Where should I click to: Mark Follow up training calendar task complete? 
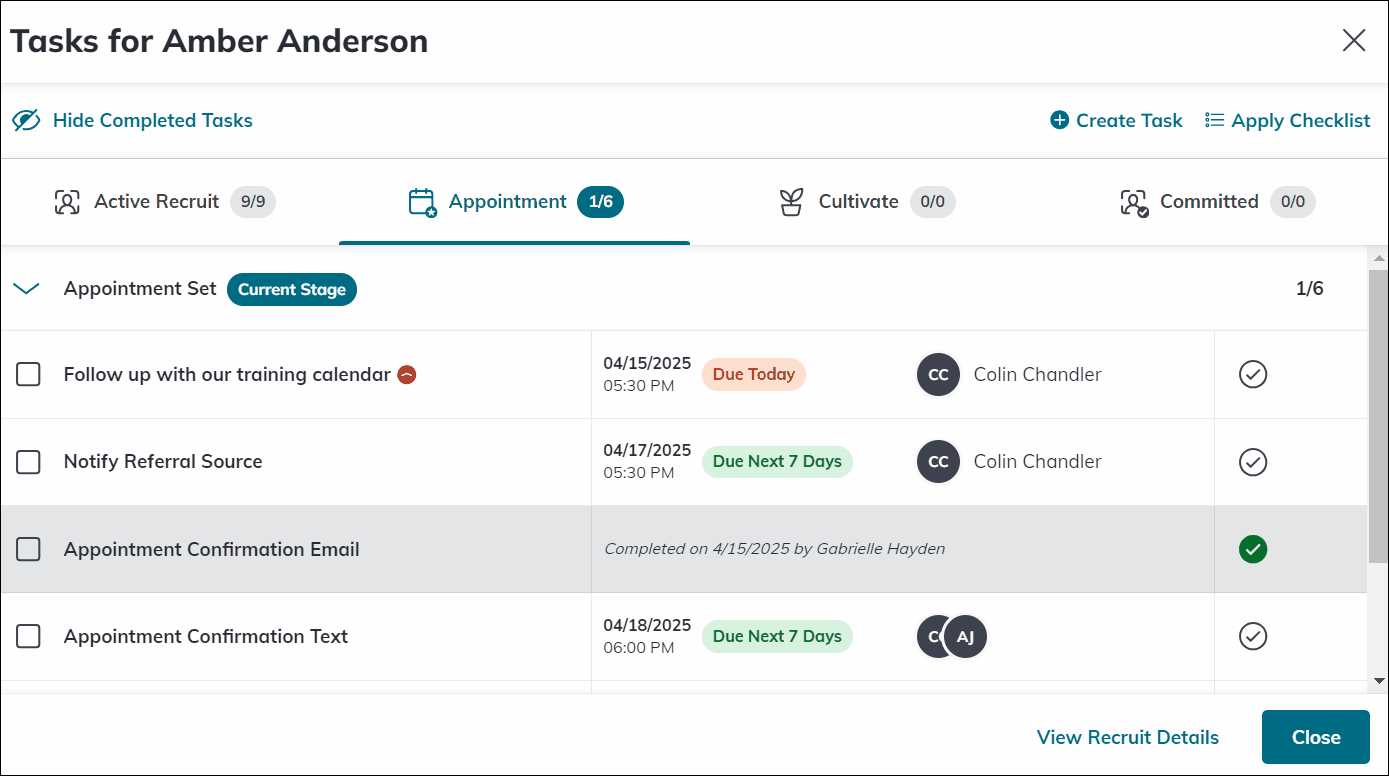pyautogui.click(x=1253, y=374)
